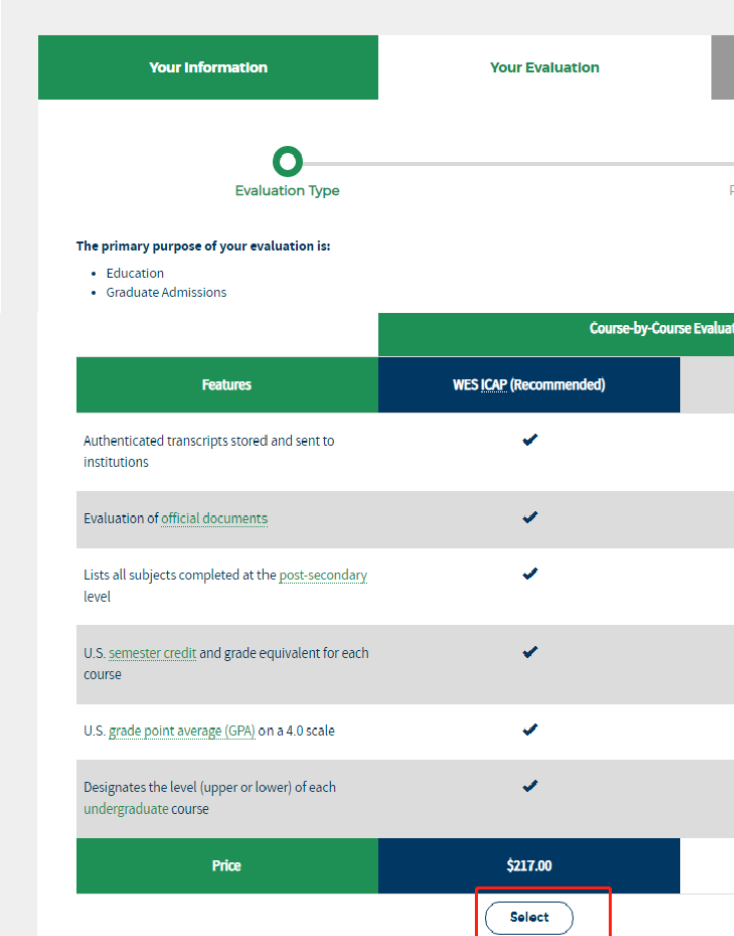Click checkmark for course level designation row
Screen dimensions: 734x936
pyautogui.click(x=530, y=786)
